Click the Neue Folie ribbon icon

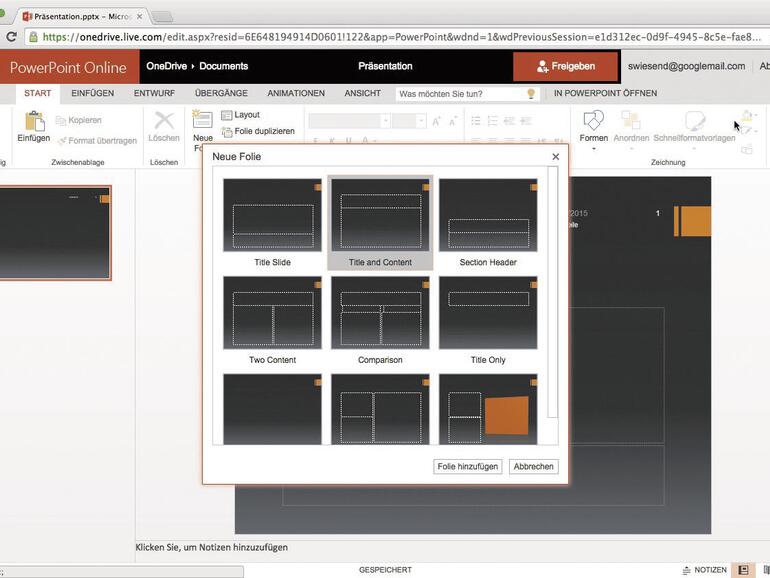[202, 119]
